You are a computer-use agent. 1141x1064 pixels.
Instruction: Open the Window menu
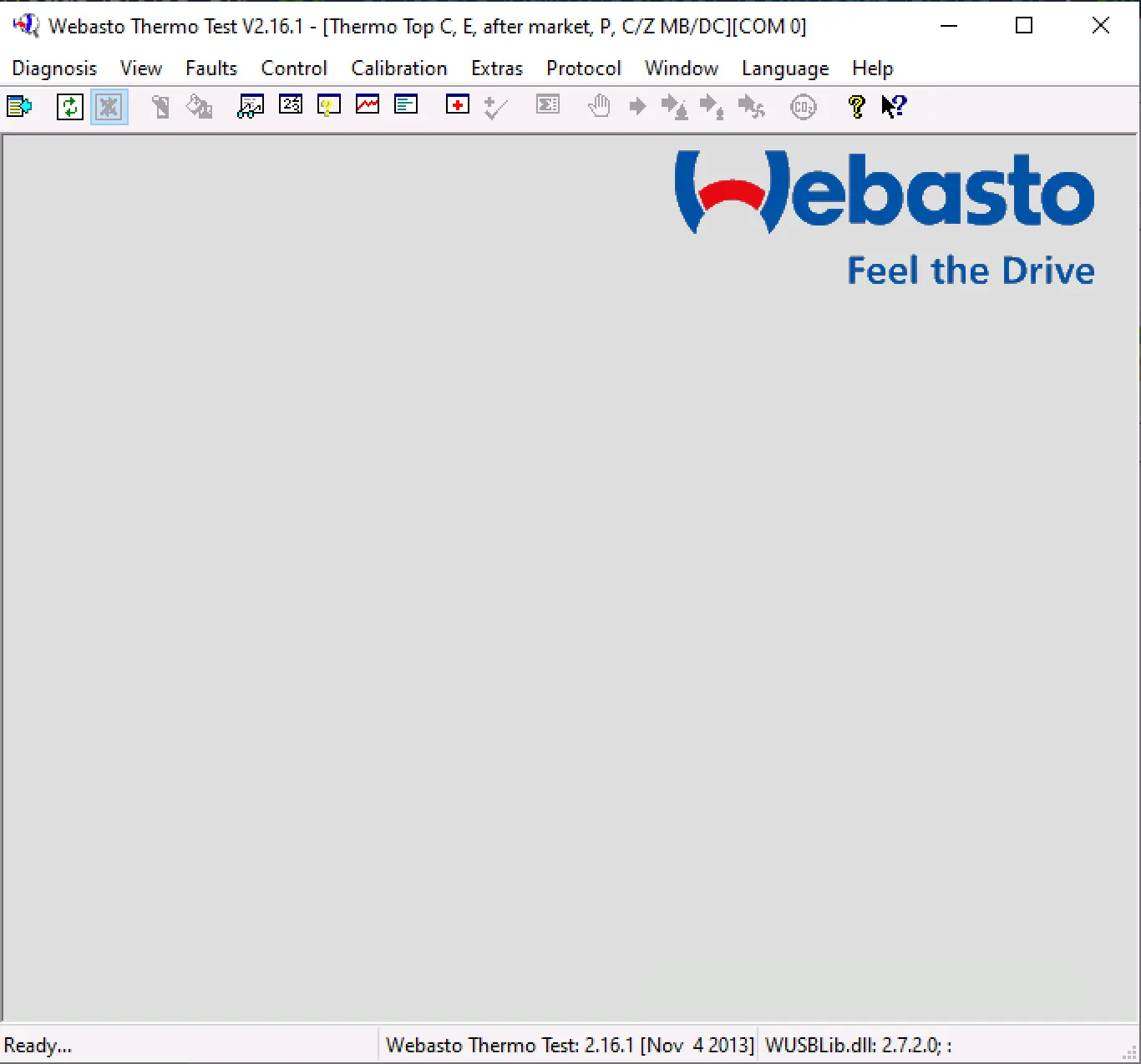point(681,68)
